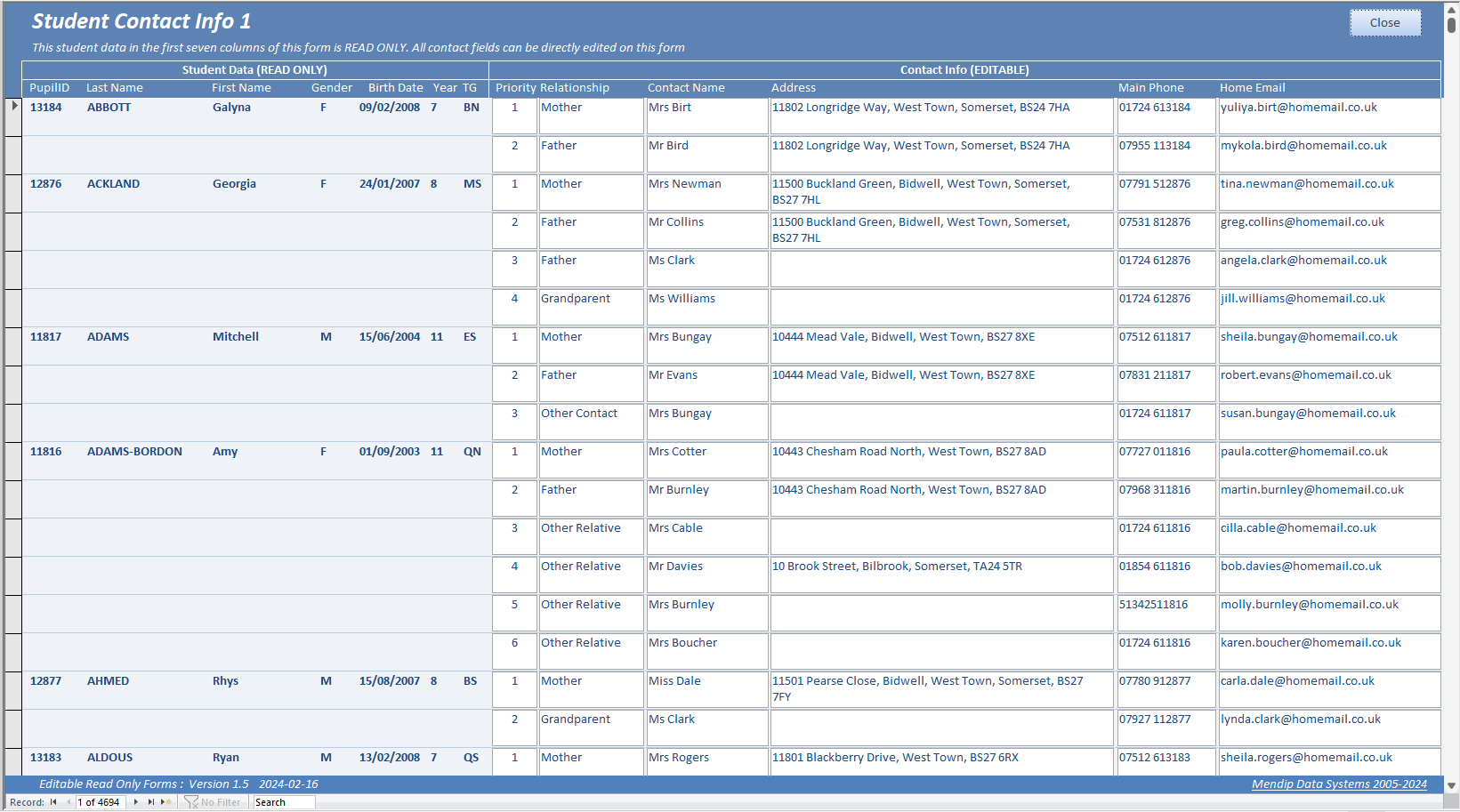Edit email jill.williams@homemail.co.uk
The image size is (1460, 812).
(1329, 308)
